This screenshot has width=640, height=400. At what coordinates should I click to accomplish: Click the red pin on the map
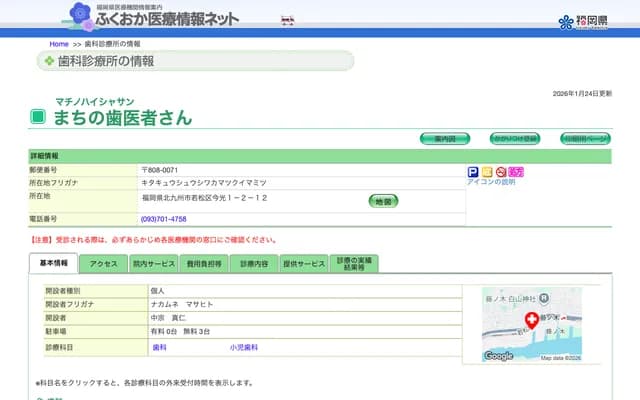[532, 320]
